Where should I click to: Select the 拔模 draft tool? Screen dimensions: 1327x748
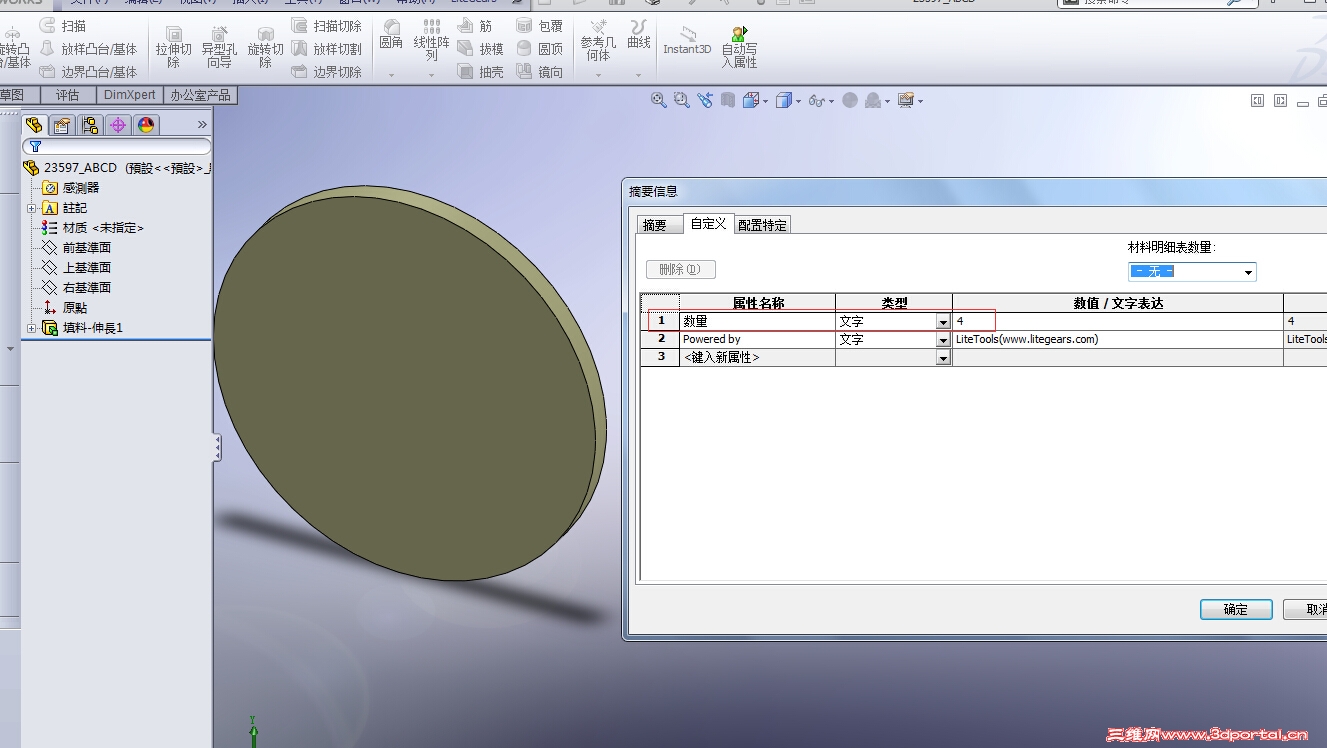pos(481,49)
